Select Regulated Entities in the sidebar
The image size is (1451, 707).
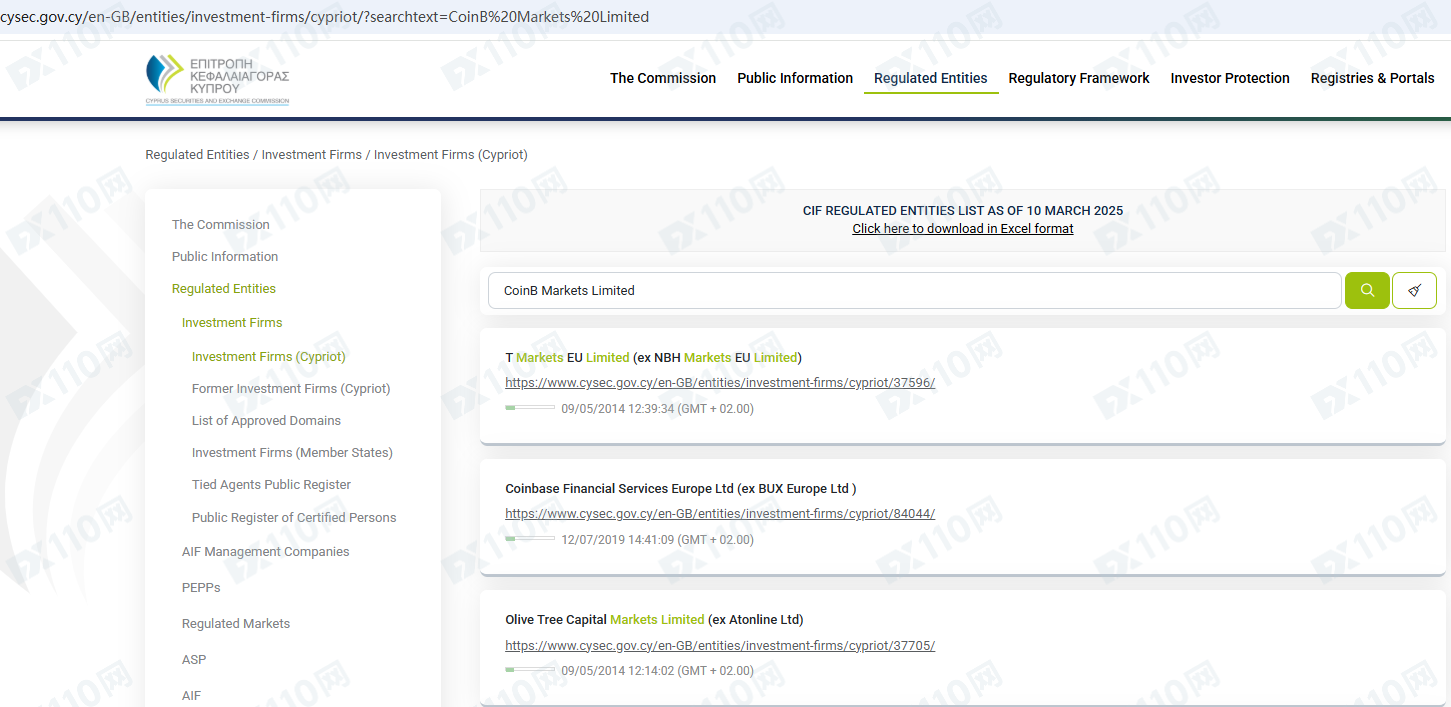[224, 289]
